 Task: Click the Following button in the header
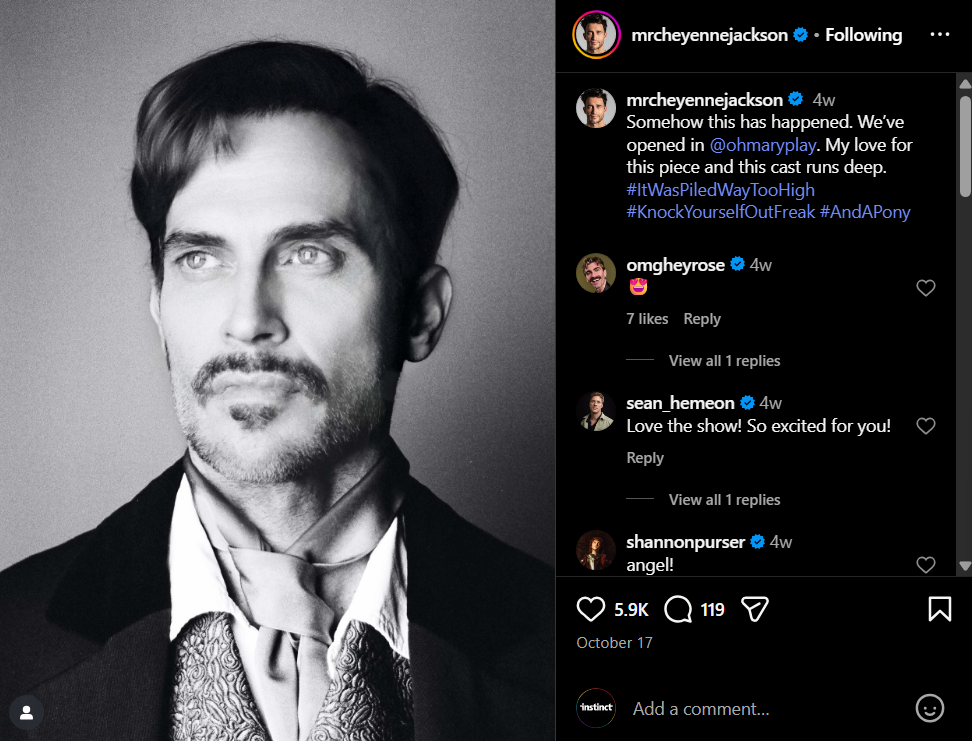[863, 35]
